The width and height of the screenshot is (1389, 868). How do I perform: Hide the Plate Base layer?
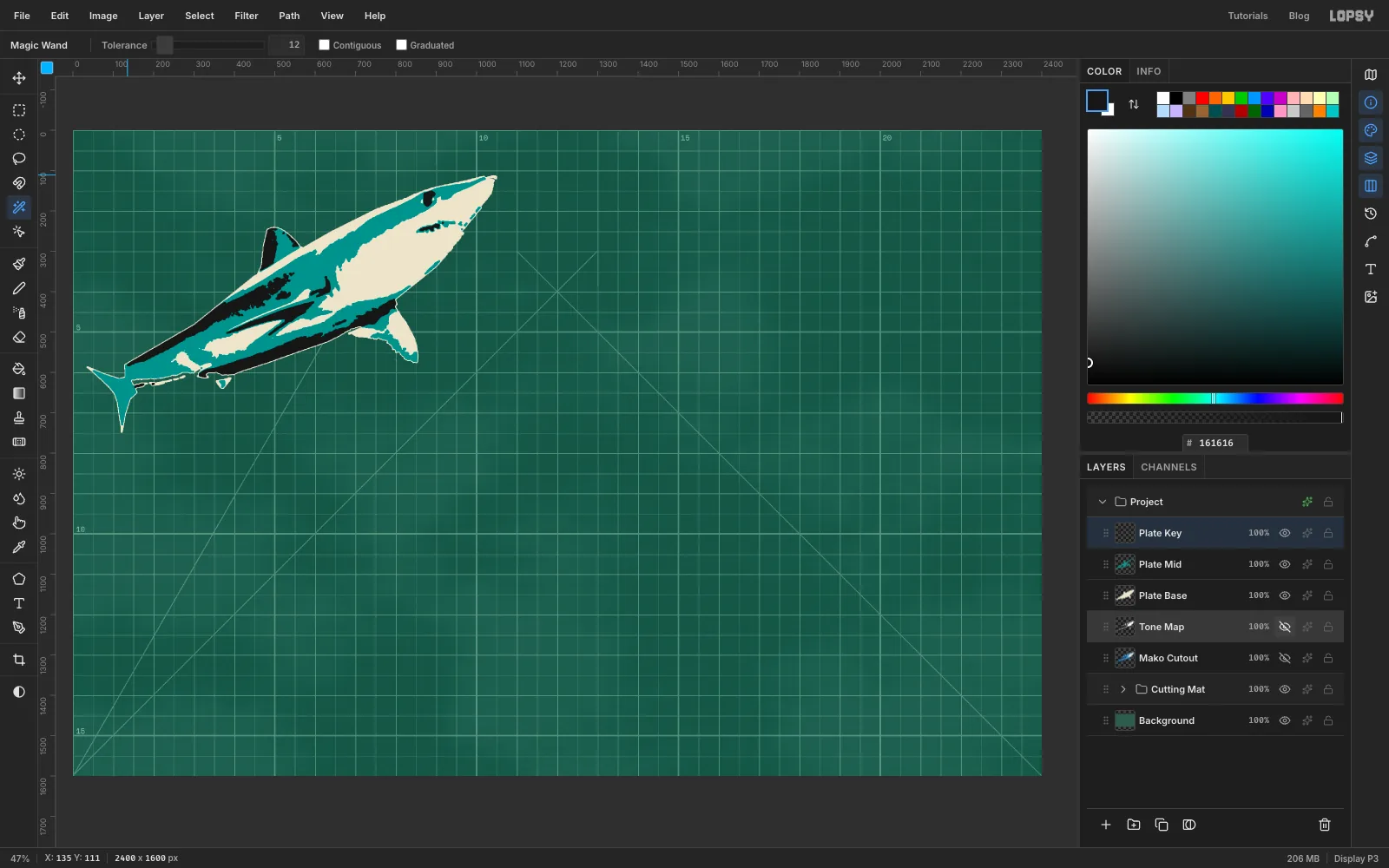[1285, 595]
